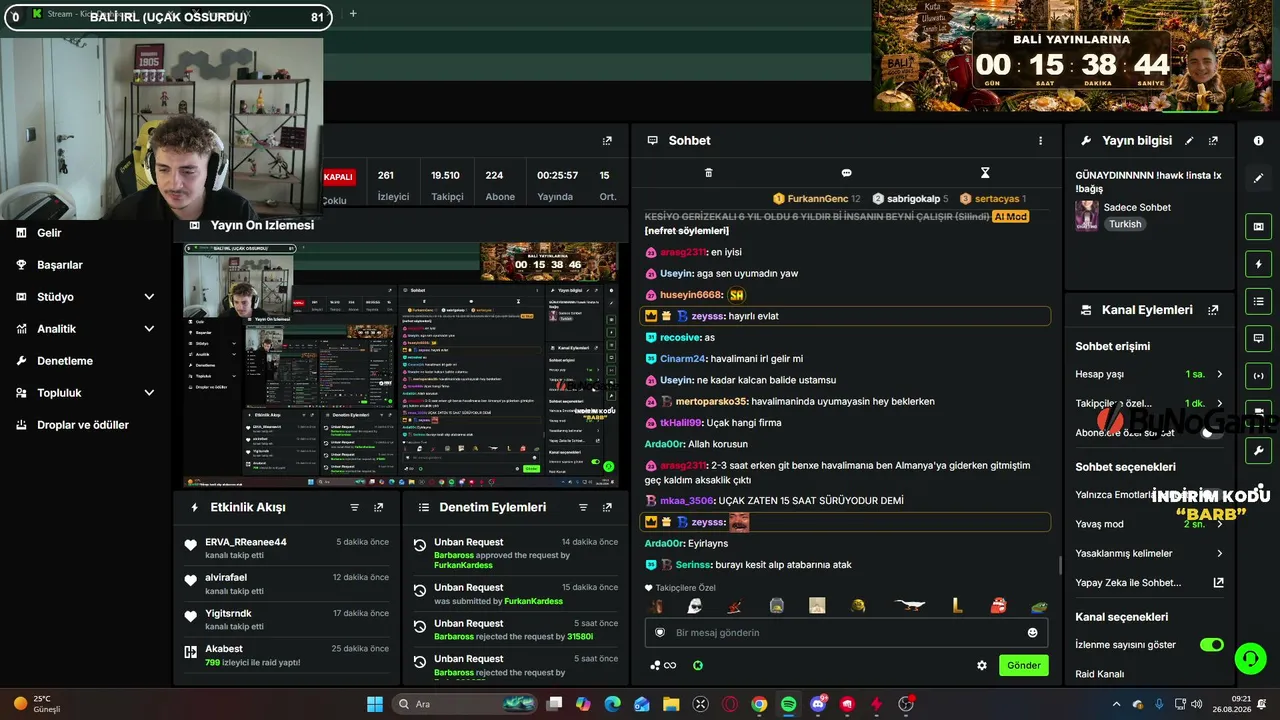Send the chat message with Gönder

tap(1024, 665)
